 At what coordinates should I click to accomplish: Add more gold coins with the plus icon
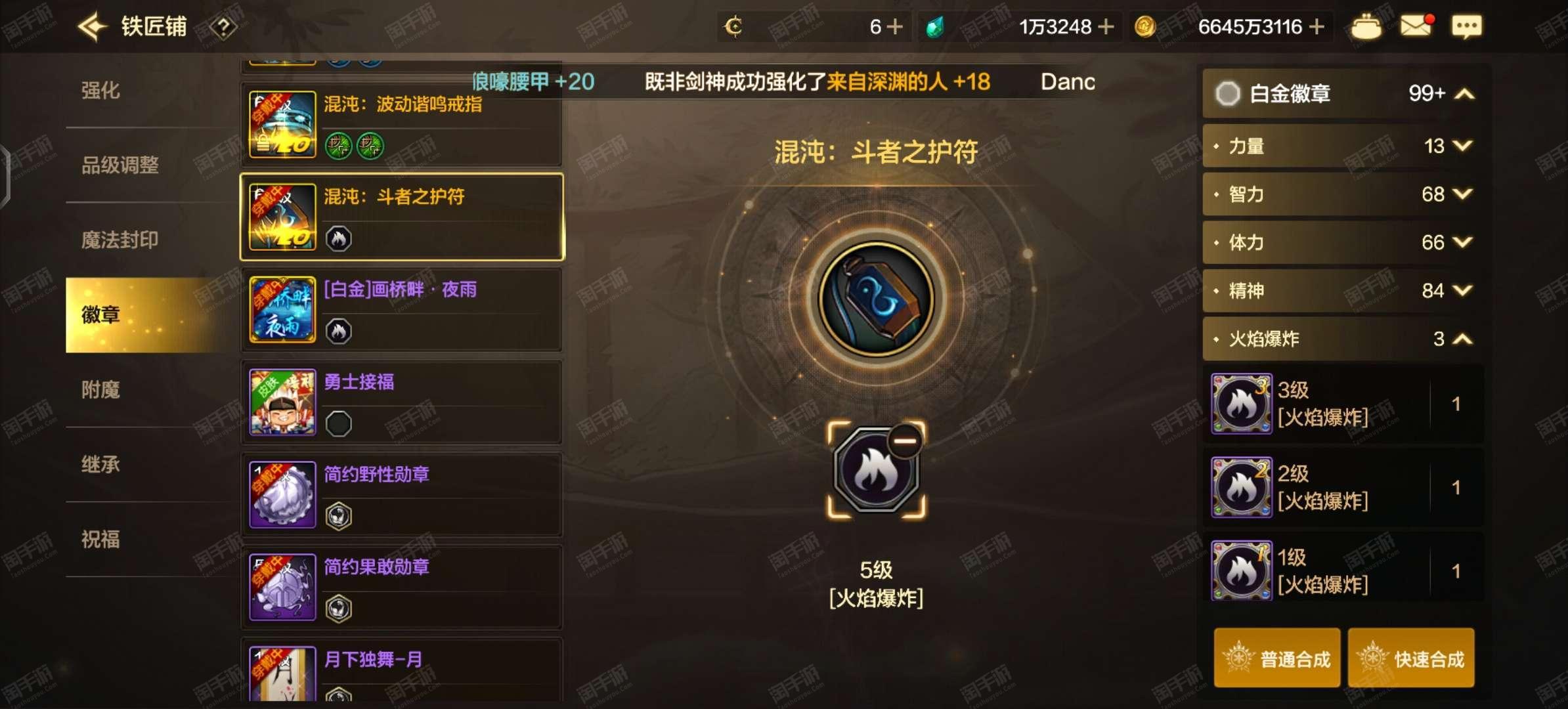[1316, 27]
